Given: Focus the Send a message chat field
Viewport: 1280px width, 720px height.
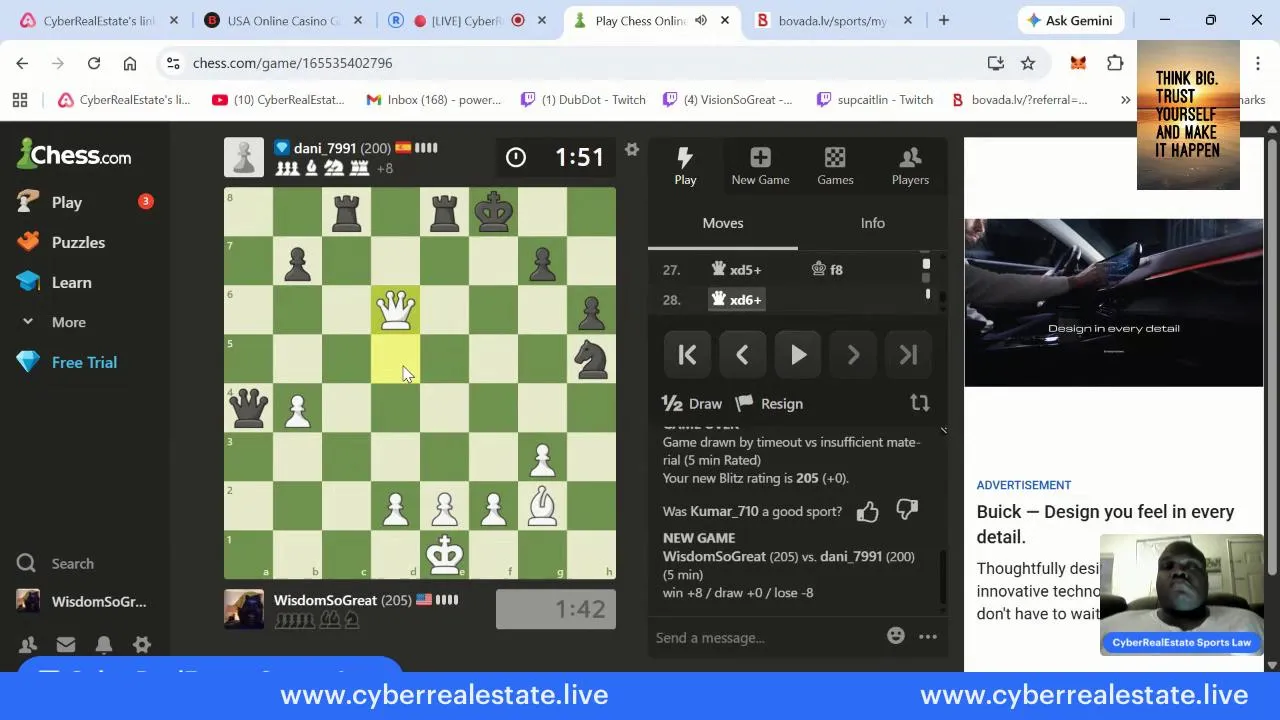Looking at the screenshot, I should (x=765, y=637).
